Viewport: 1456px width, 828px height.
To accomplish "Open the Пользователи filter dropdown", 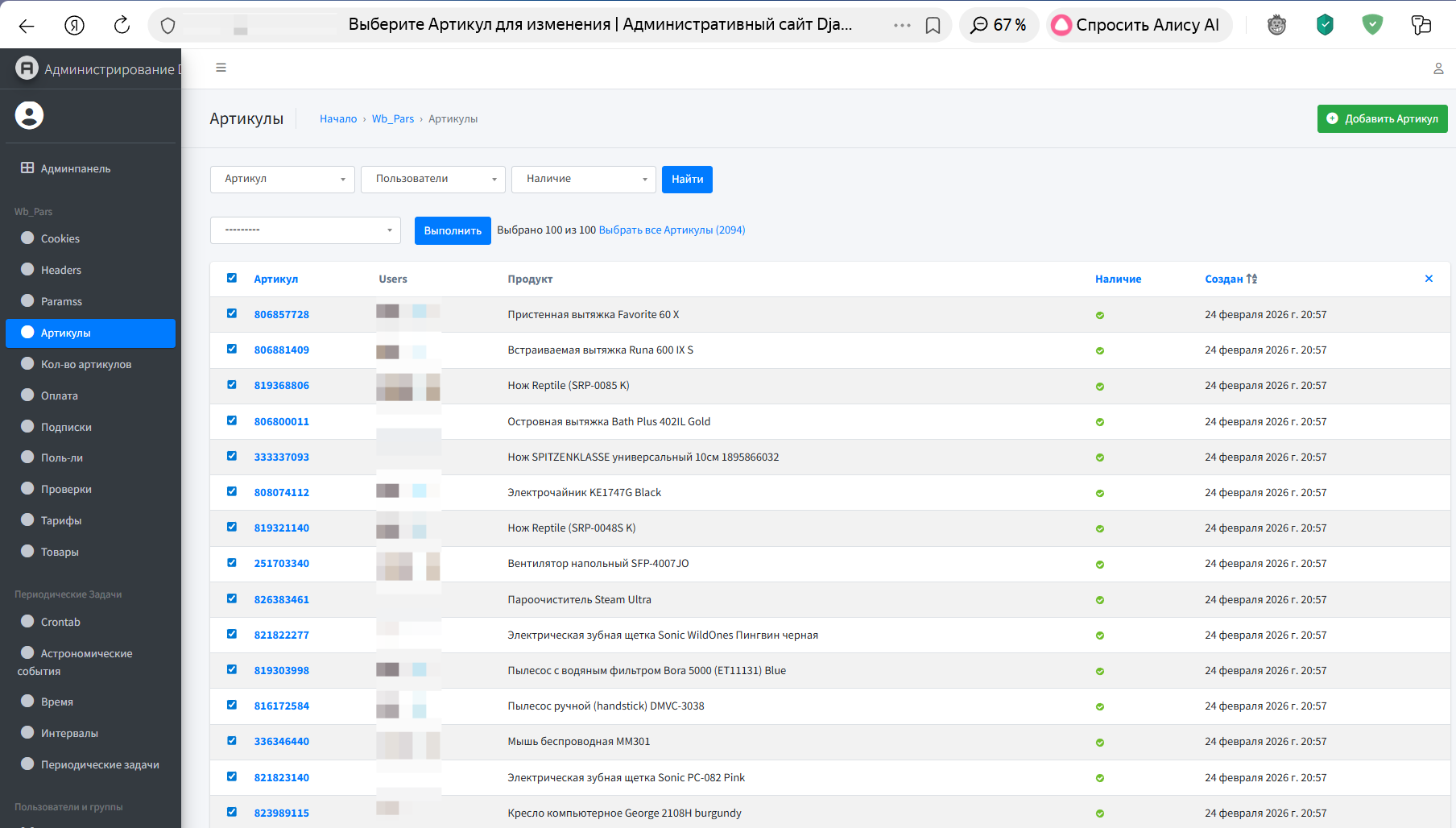I will [x=433, y=179].
